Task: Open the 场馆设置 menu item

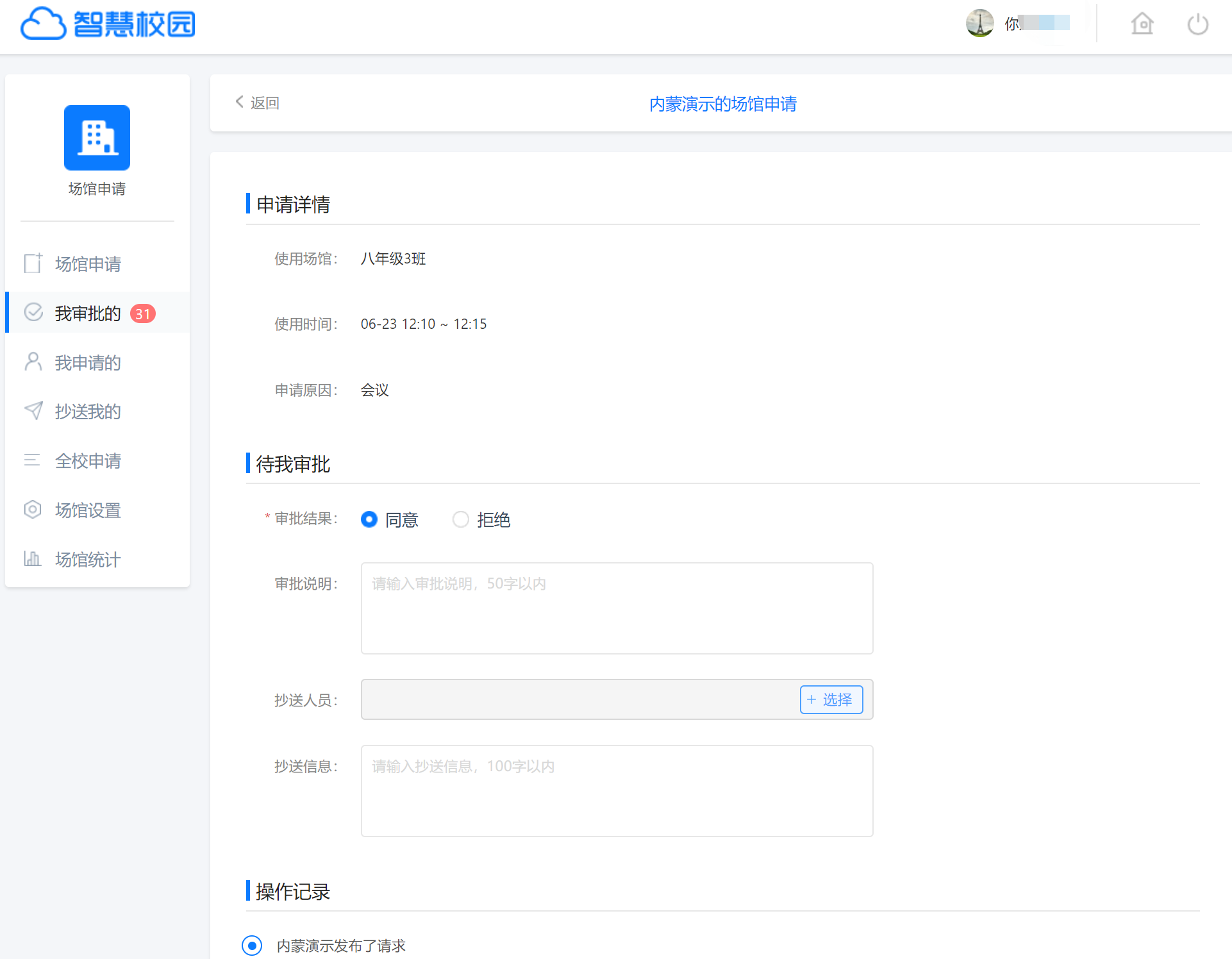Action: [88, 510]
